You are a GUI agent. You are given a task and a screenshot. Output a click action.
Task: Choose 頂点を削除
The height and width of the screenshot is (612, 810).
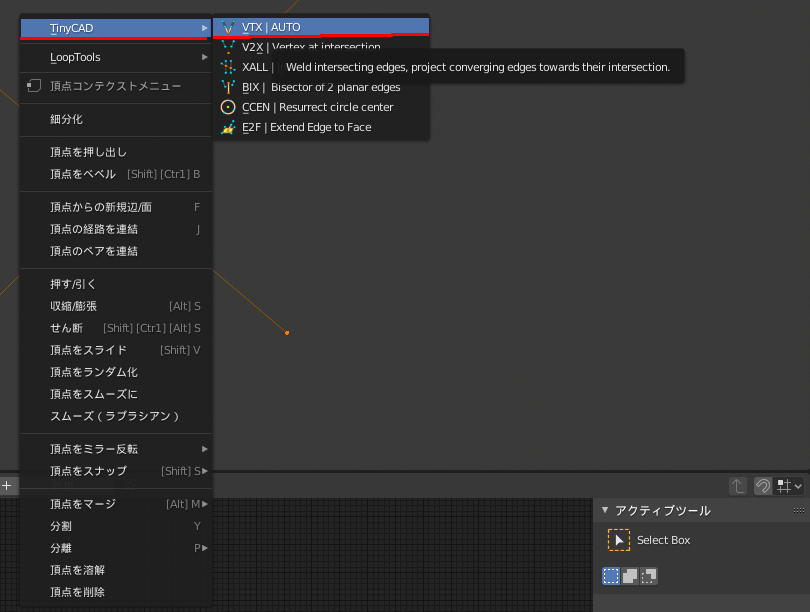(x=116, y=592)
